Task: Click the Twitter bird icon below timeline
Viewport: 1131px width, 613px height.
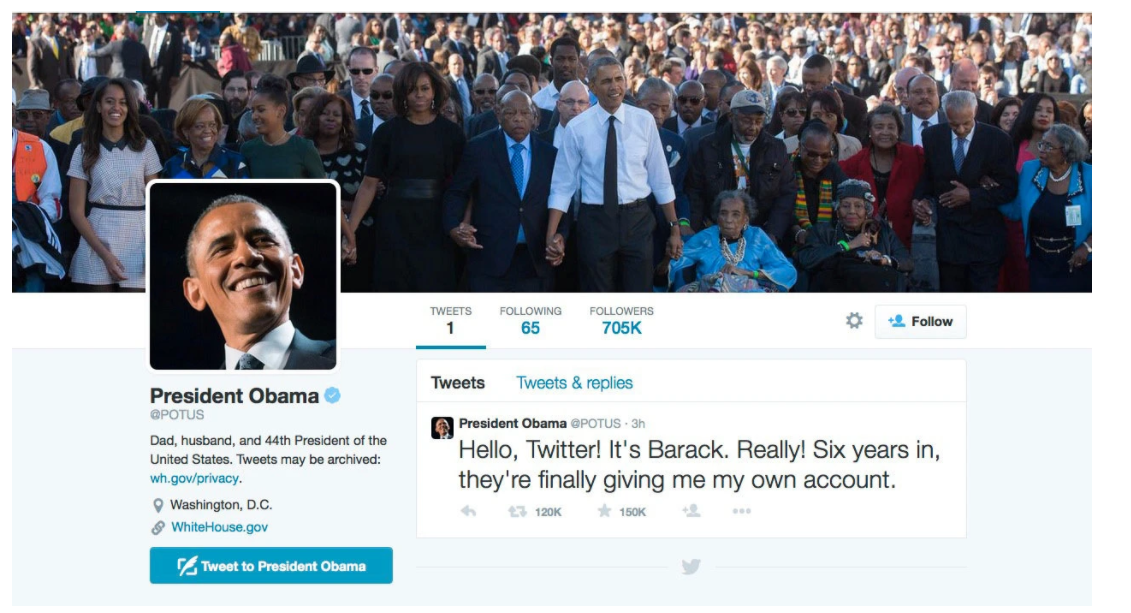Action: [x=691, y=566]
